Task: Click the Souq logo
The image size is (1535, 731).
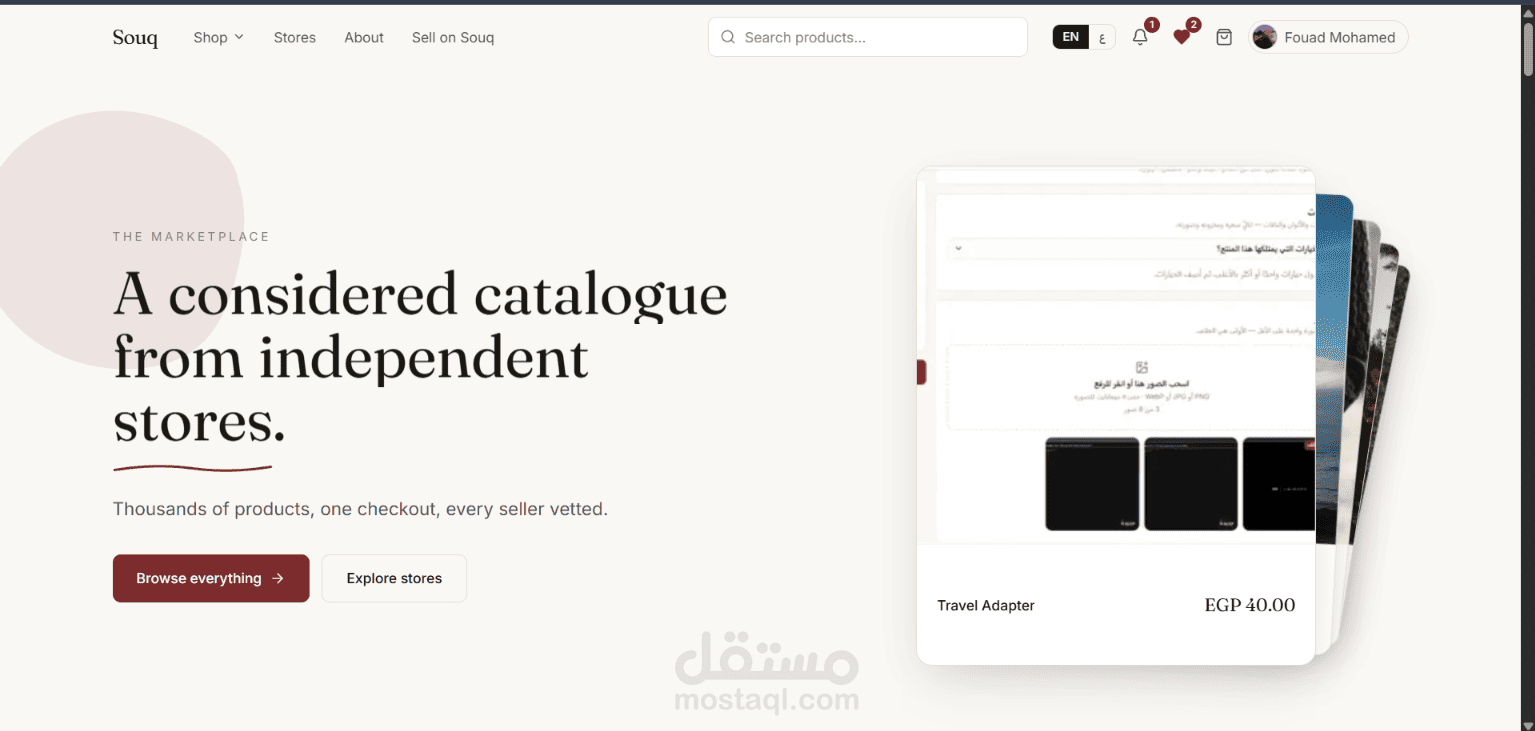Action: coord(135,38)
